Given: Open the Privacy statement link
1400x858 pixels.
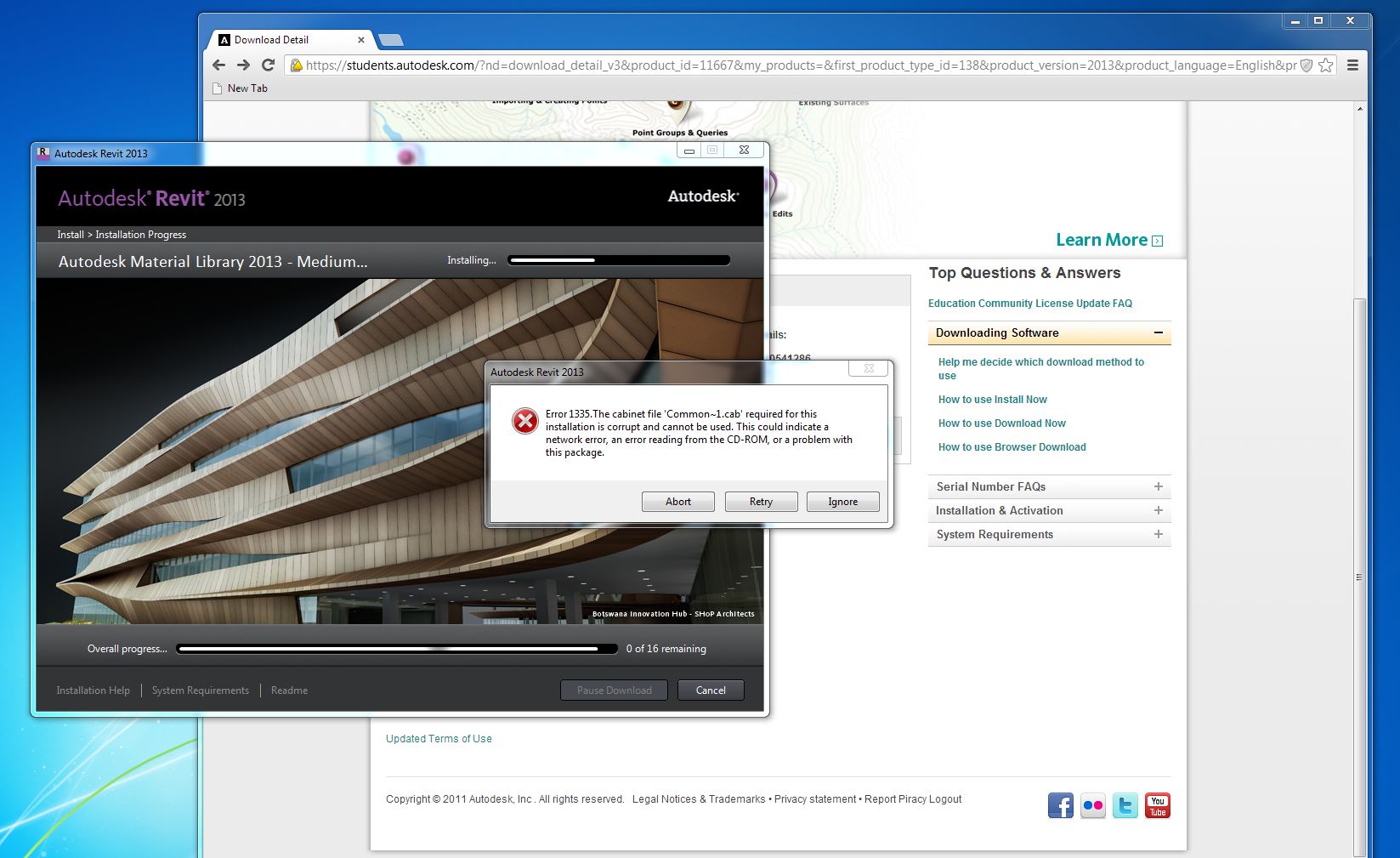Looking at the screenshot, I should [x=815, y=799].
